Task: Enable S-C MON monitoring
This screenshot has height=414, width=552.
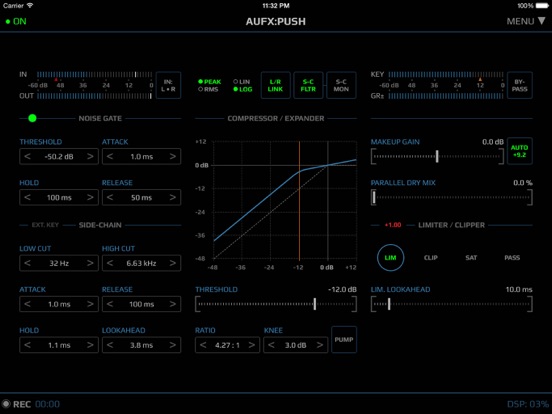Action: 341,86
